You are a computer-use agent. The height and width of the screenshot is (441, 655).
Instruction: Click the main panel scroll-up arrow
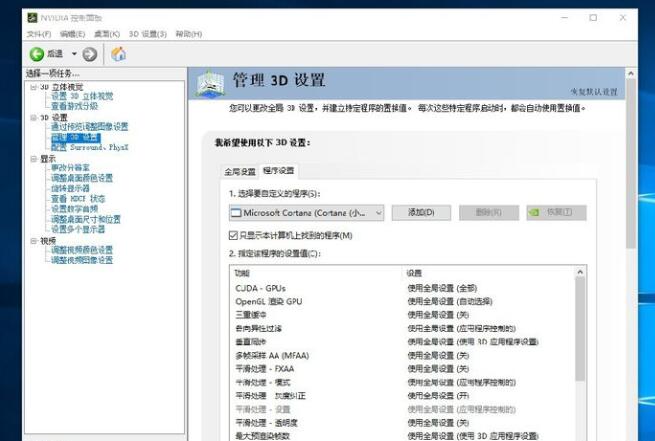[631, 73]
